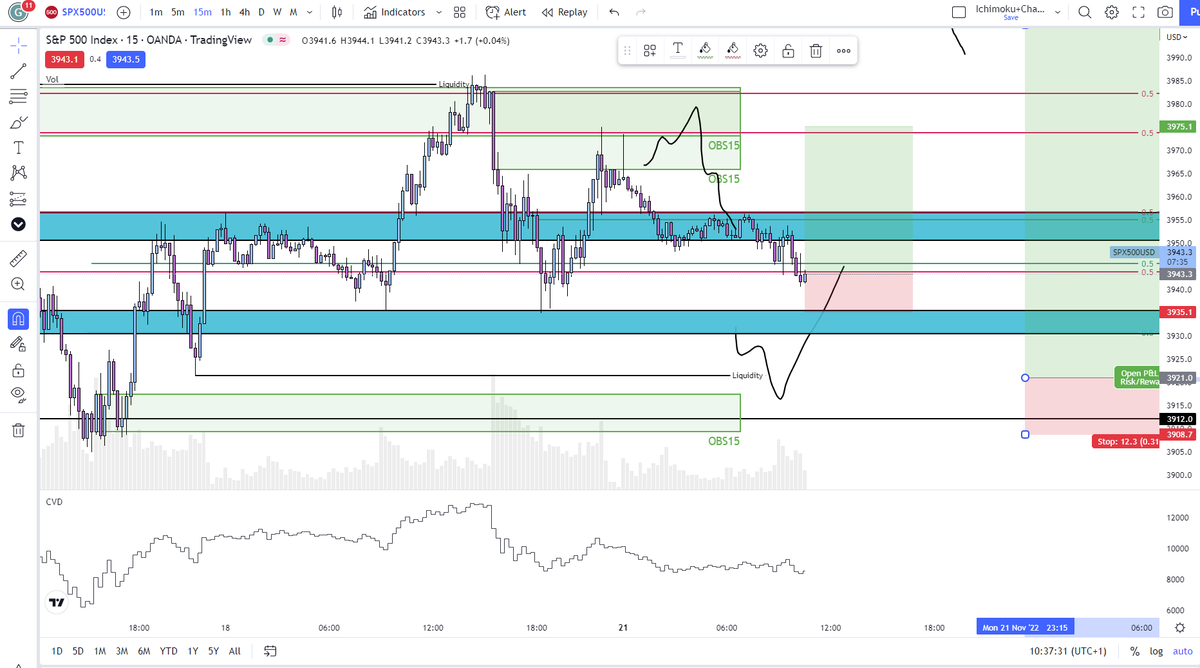This screenshot has width=1200, height=668.
Task: Grab the floating toolbar drag handle
Action: tap(628, 50)
